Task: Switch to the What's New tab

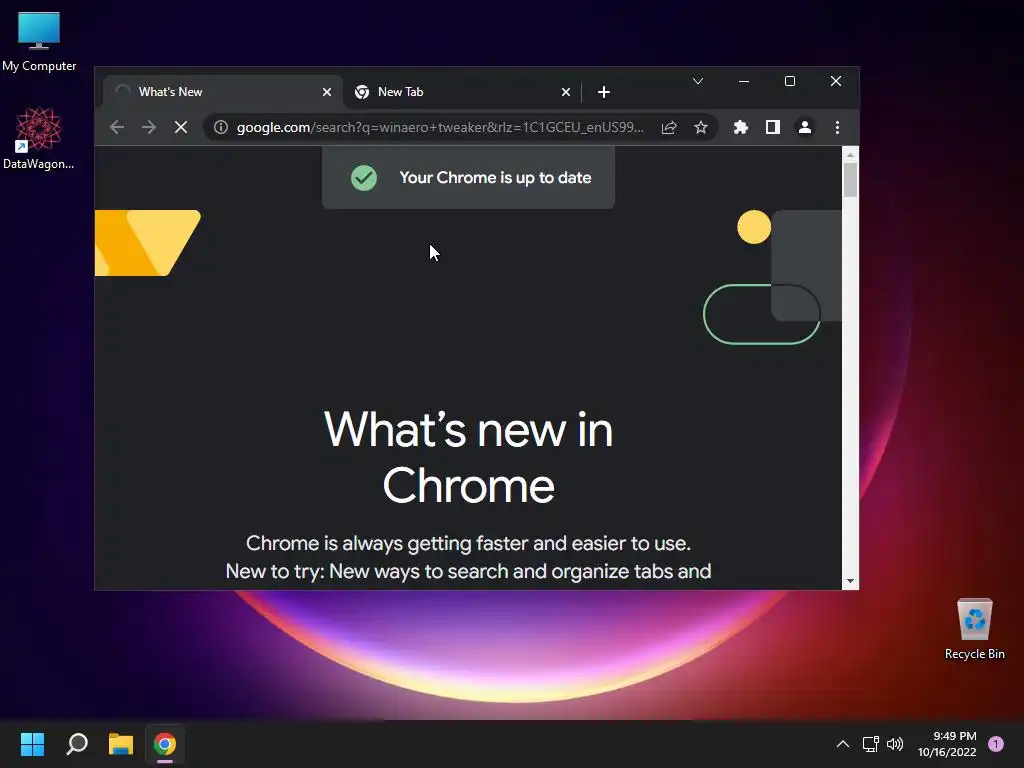Action: (222, 92)
